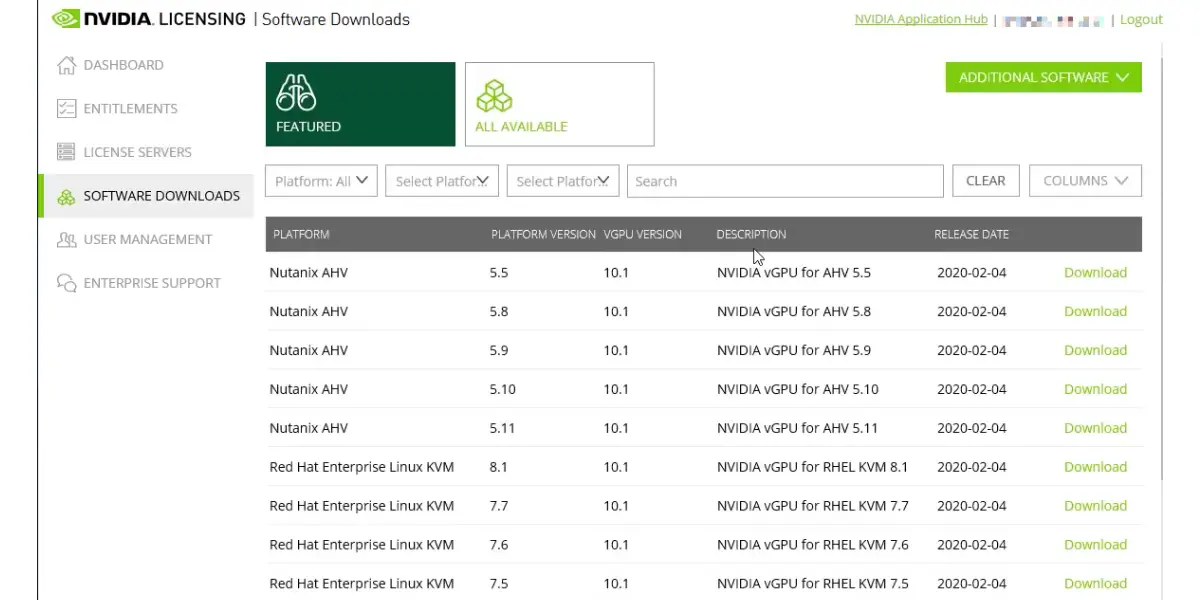The height and width of the screenshot is (600, 1200).
Task: Select release date of the AHV 5.9 row
Action: tap(972, 350)
